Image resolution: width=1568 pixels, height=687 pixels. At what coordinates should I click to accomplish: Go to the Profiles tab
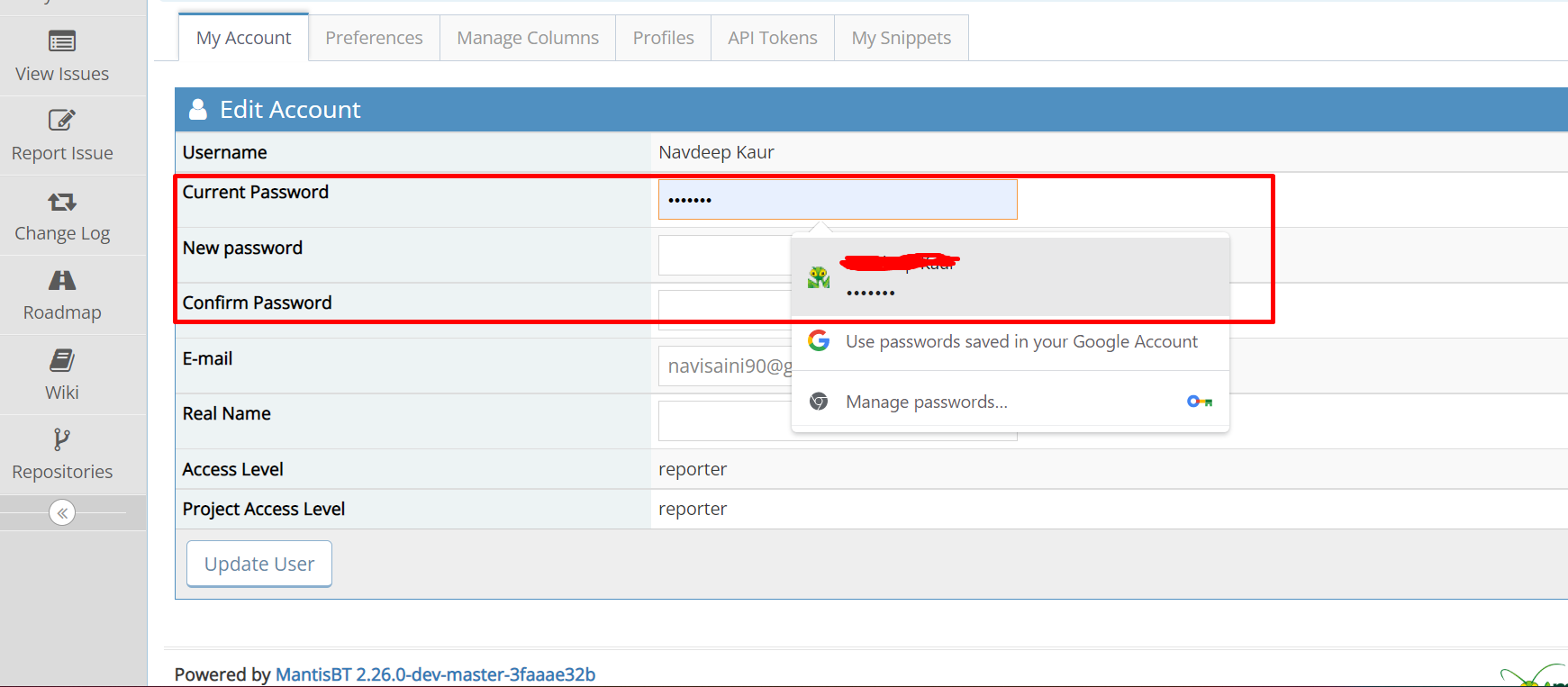click(x=663, y=38)
